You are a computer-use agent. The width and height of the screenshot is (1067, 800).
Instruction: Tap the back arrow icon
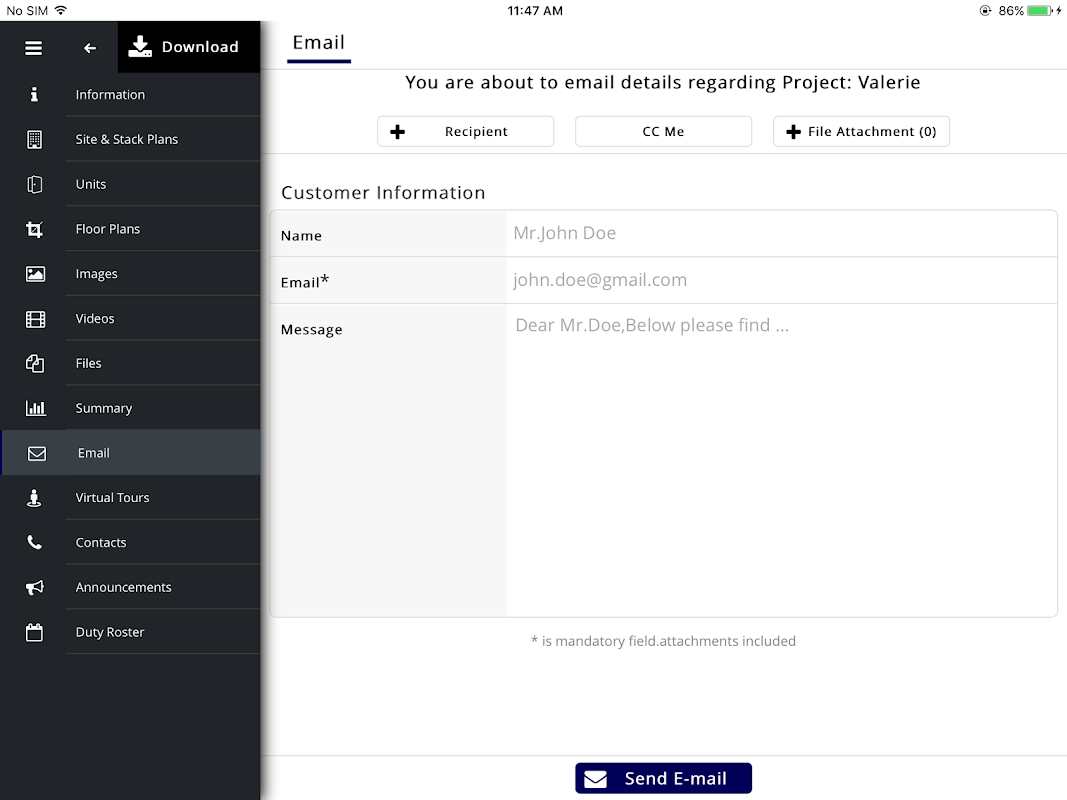pyautogui.click(x=90, y=48)
